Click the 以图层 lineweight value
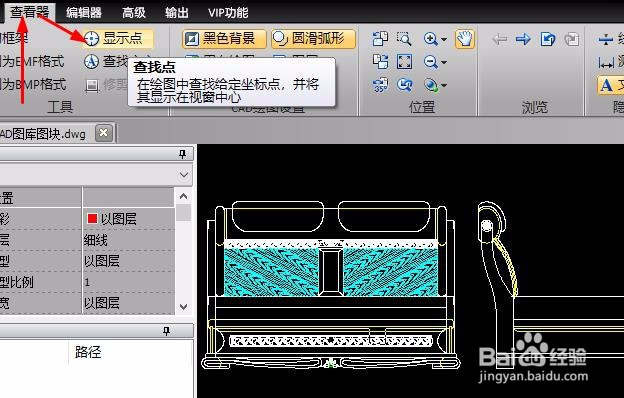 pos(128,303)
